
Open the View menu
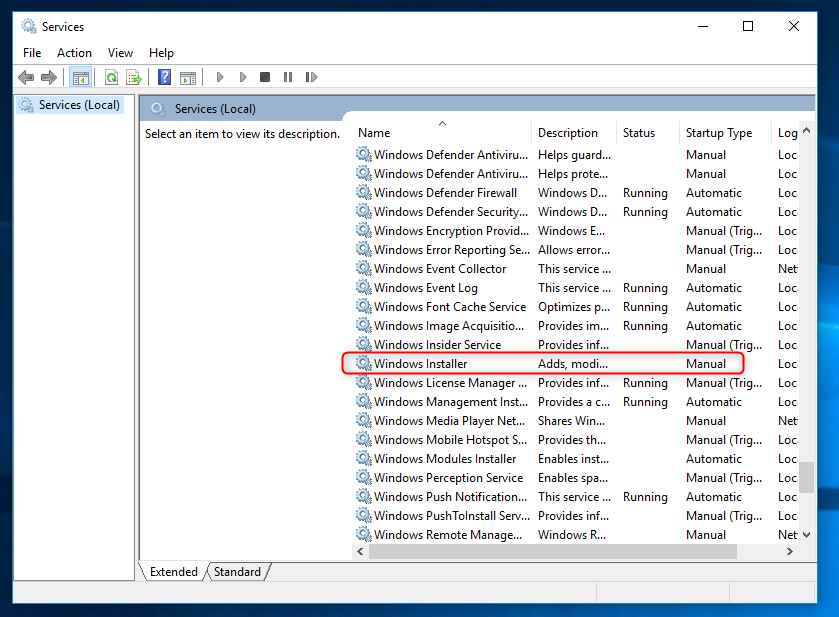pyautogui.click(x=120, y=52)
